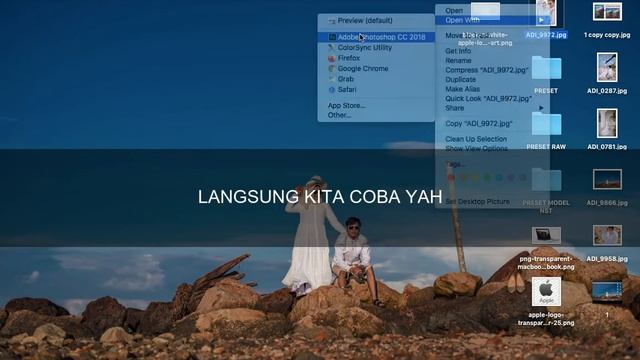This screenshot has width=640, height=360.
Task: Select the PRESET MODEL NST folder icon
Action: pyautogui.click(x=546, y=179)
